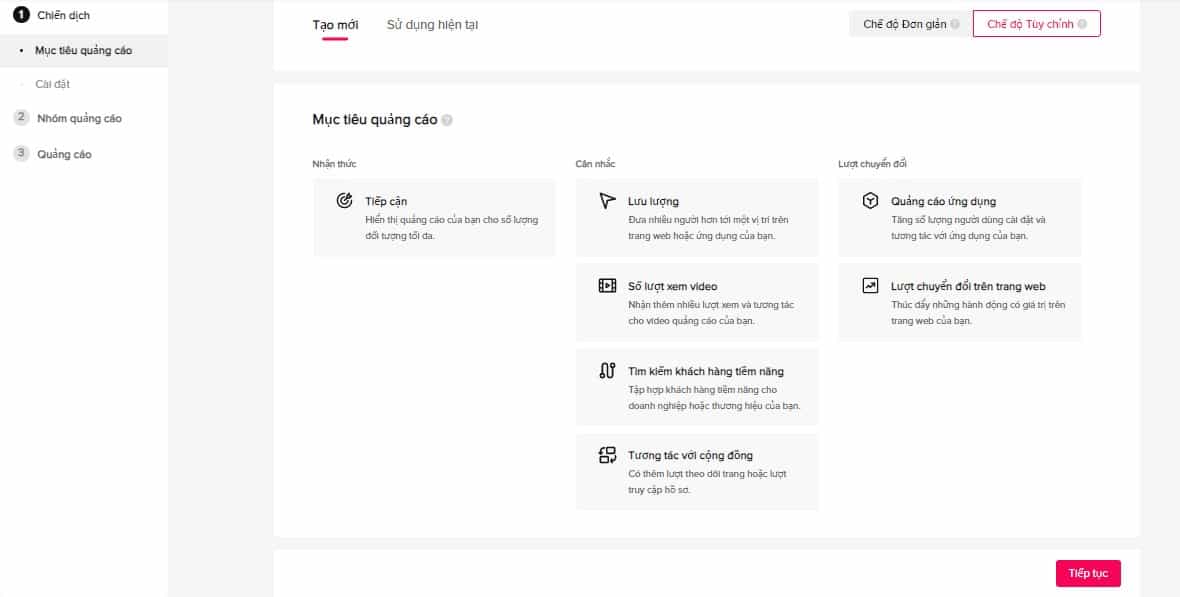
Task: Switch to Chế độ Tùy chỉnh mode
Action: tap(1029, 24)
